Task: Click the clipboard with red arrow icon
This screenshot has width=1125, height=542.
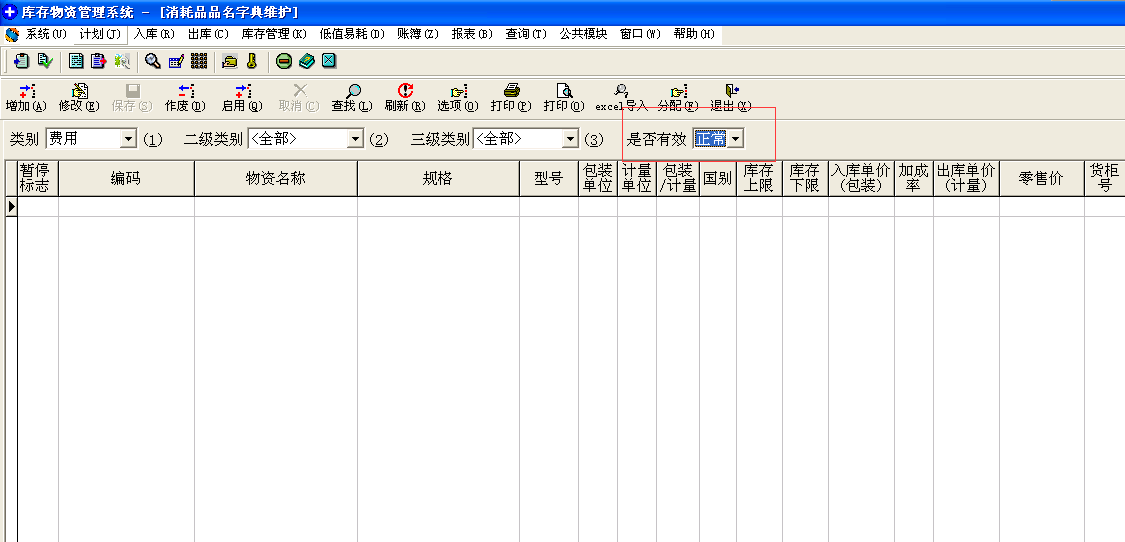Action: (98, 61)
